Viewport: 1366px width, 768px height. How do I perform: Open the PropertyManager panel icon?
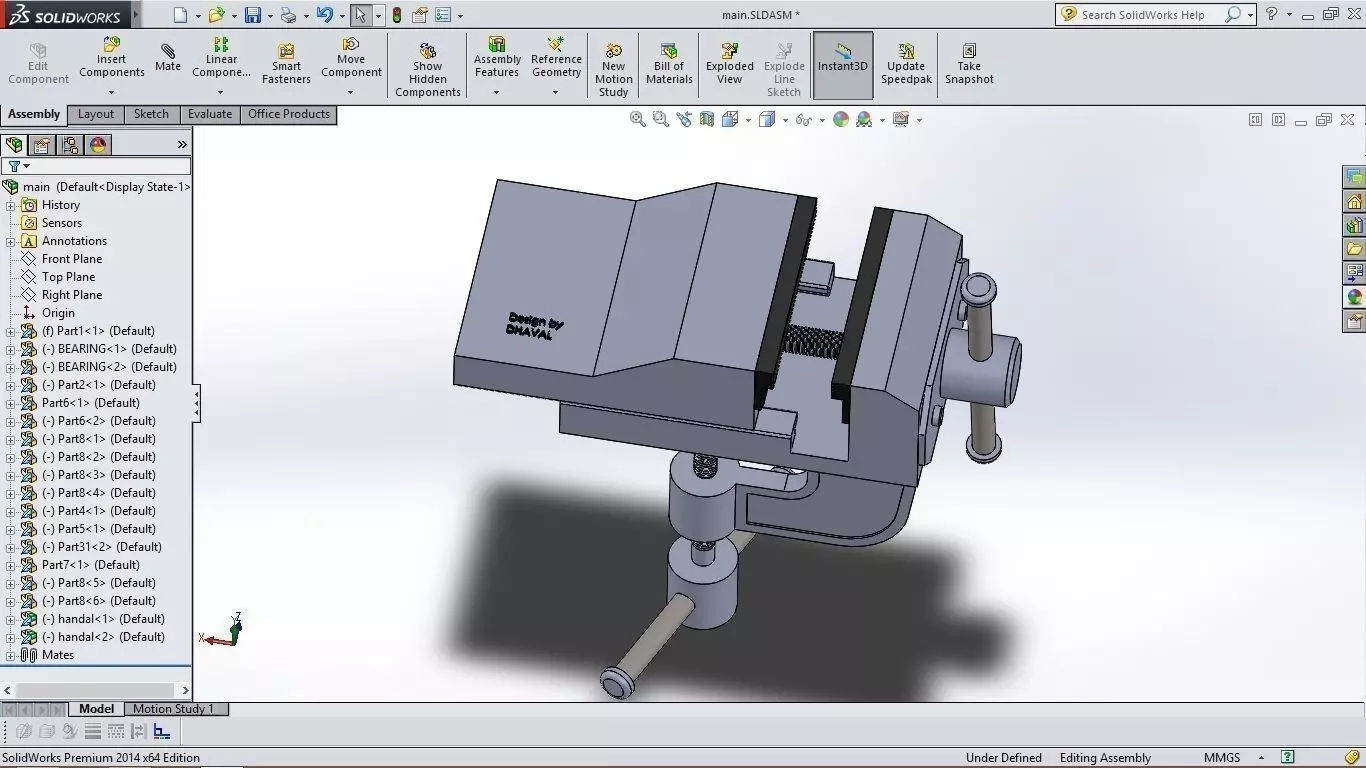point(42,145)
